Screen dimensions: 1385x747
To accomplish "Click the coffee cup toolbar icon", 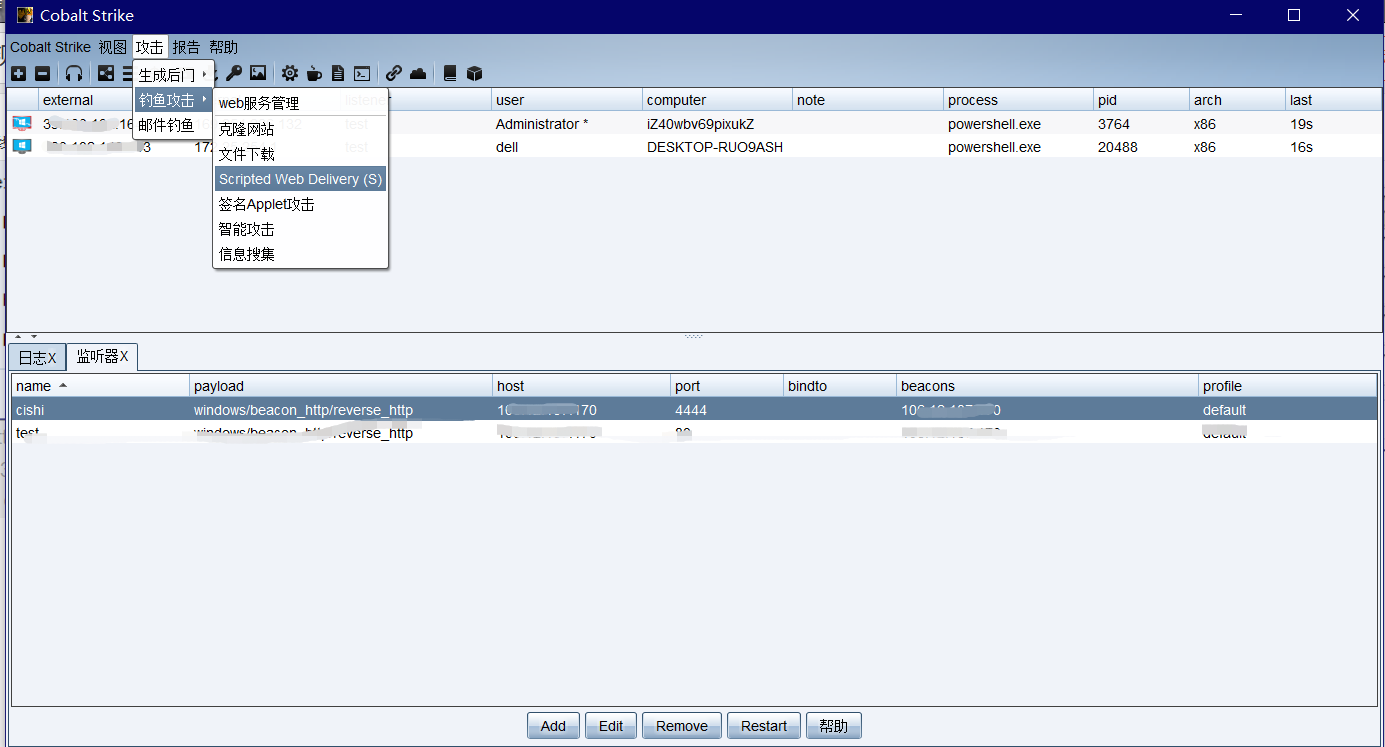I will point(314,73).
